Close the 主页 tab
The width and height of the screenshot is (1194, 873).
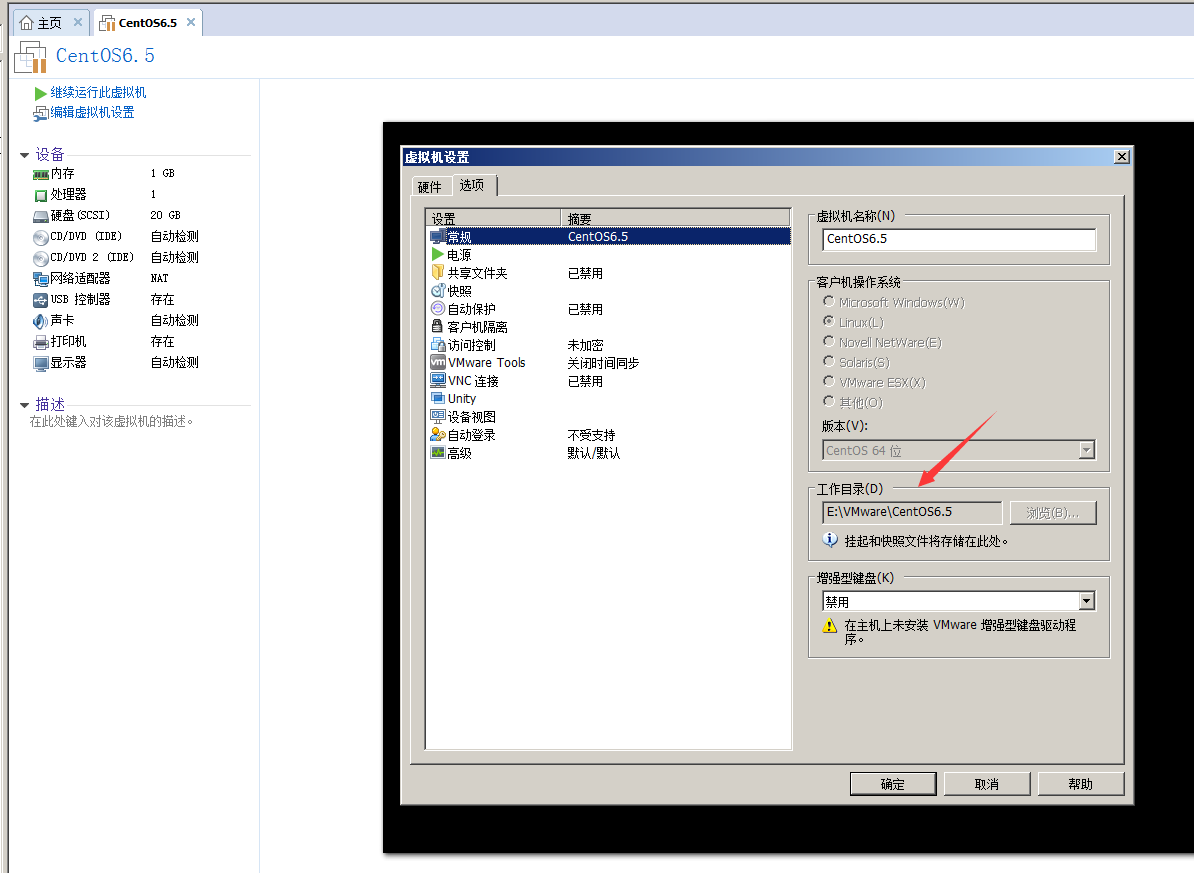pyautogui.click(x=78, y=22)
